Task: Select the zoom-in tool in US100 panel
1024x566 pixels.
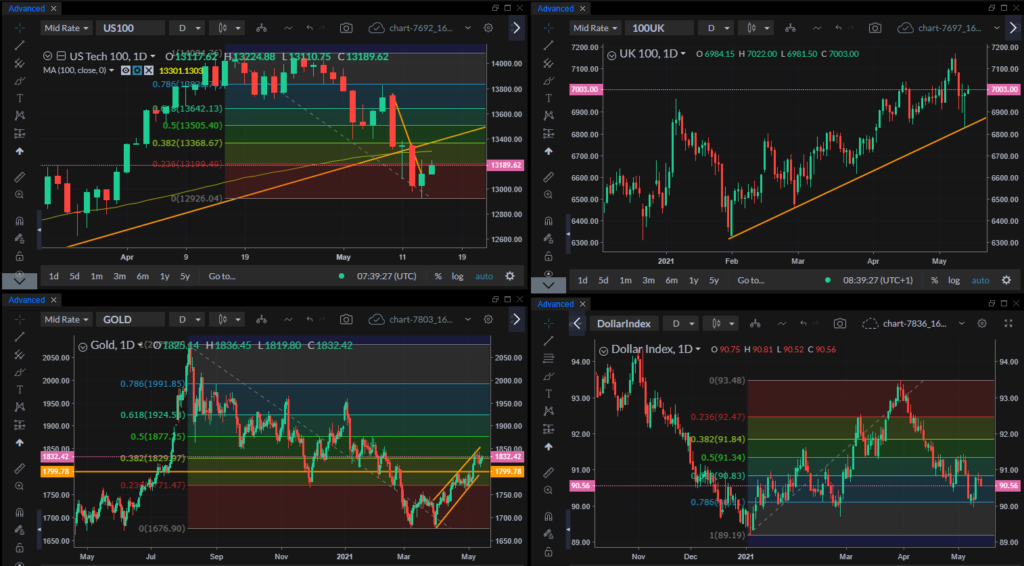Action: (20, 195)
